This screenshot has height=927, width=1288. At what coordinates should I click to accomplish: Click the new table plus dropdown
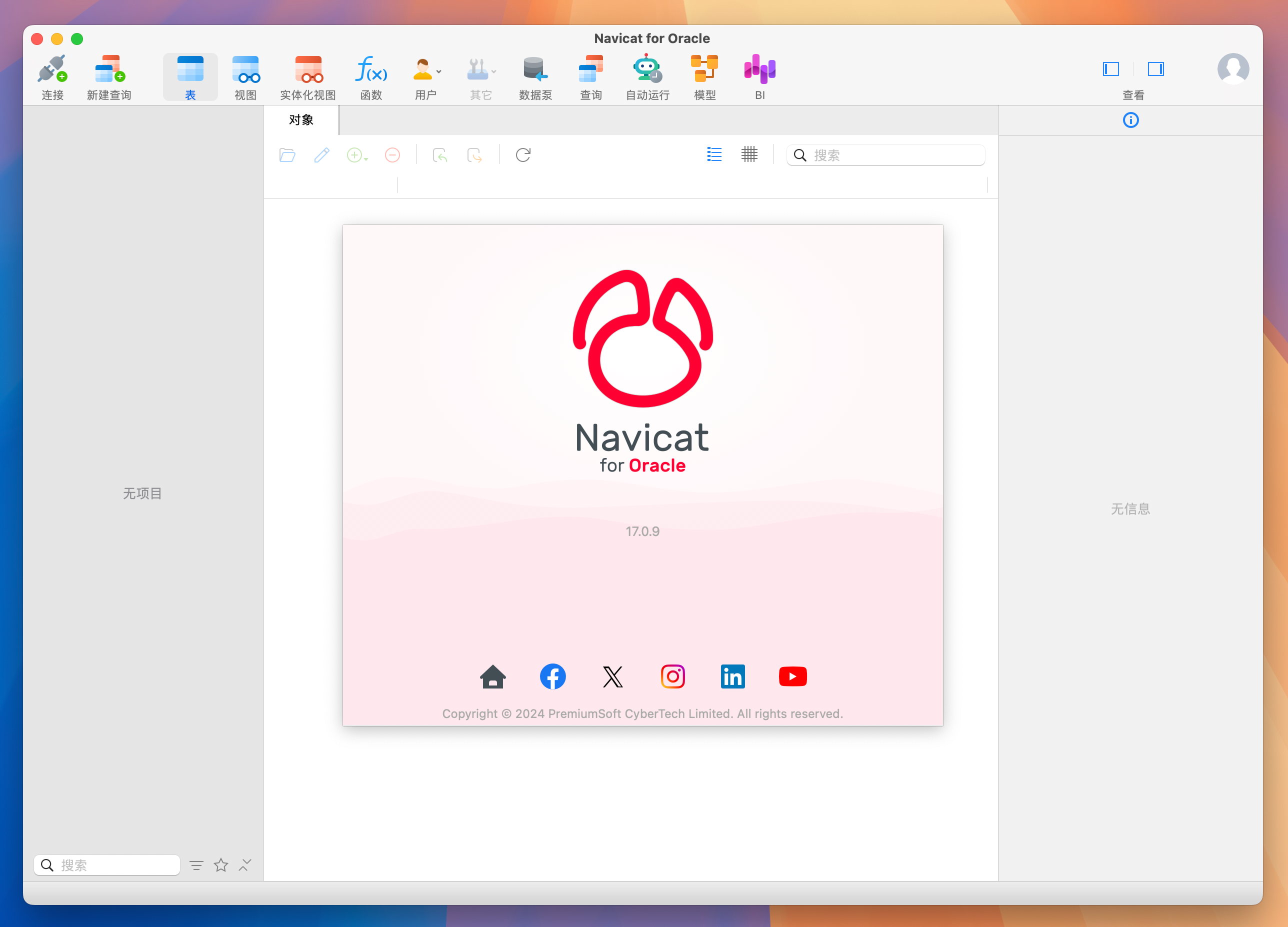pyautogui.click(x=357, y=155)
